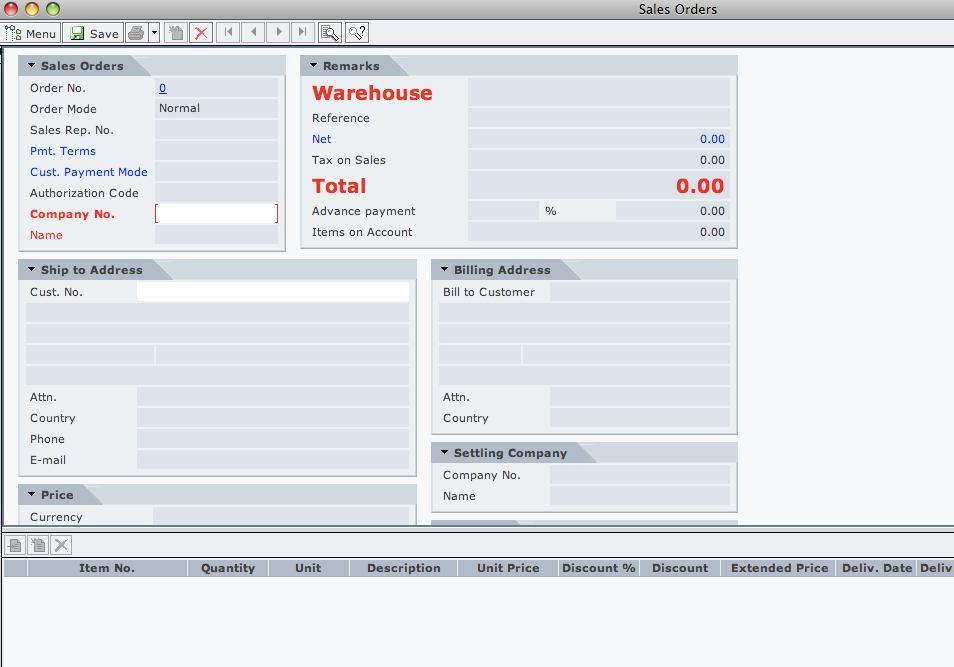
Task: Click the Item No. column header
Action: (x=107, y=568)
